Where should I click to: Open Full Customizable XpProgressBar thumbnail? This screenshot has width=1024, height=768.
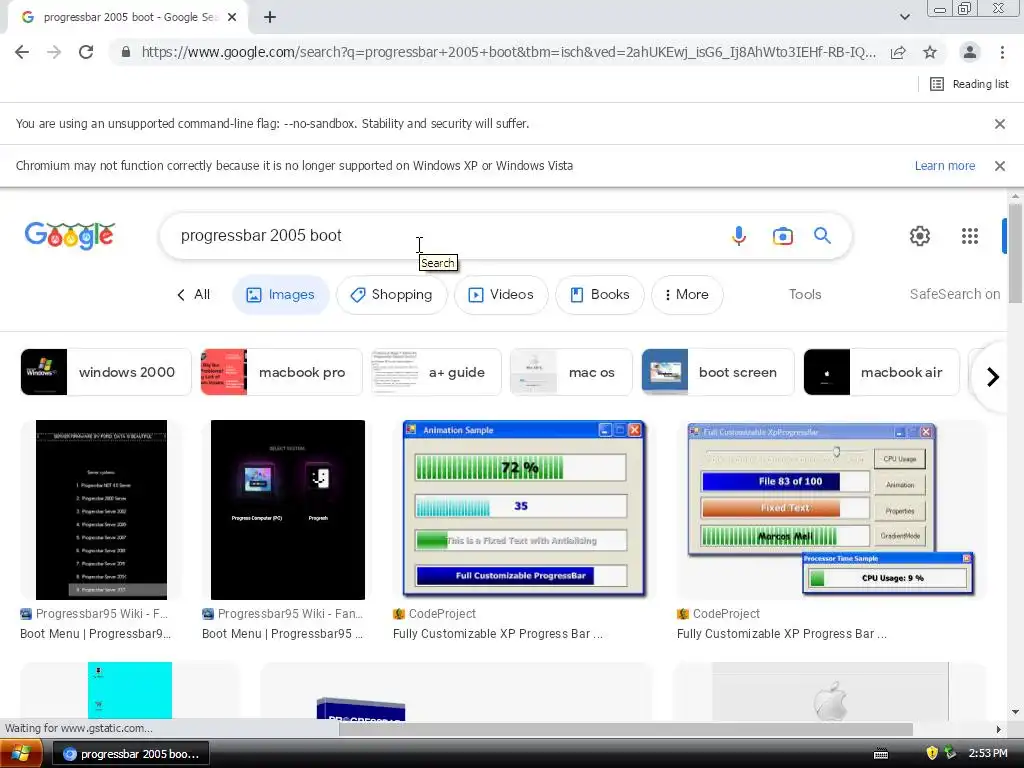click(831, 509)
